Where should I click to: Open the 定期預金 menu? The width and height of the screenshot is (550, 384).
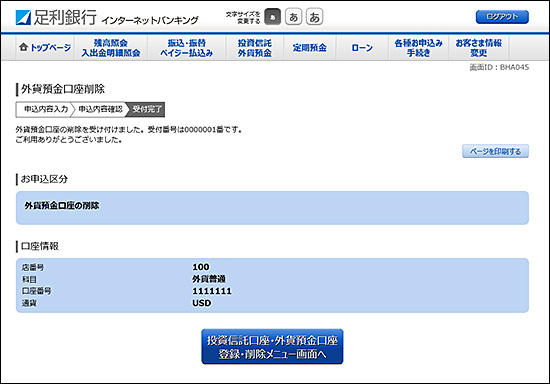pos(310,48)
